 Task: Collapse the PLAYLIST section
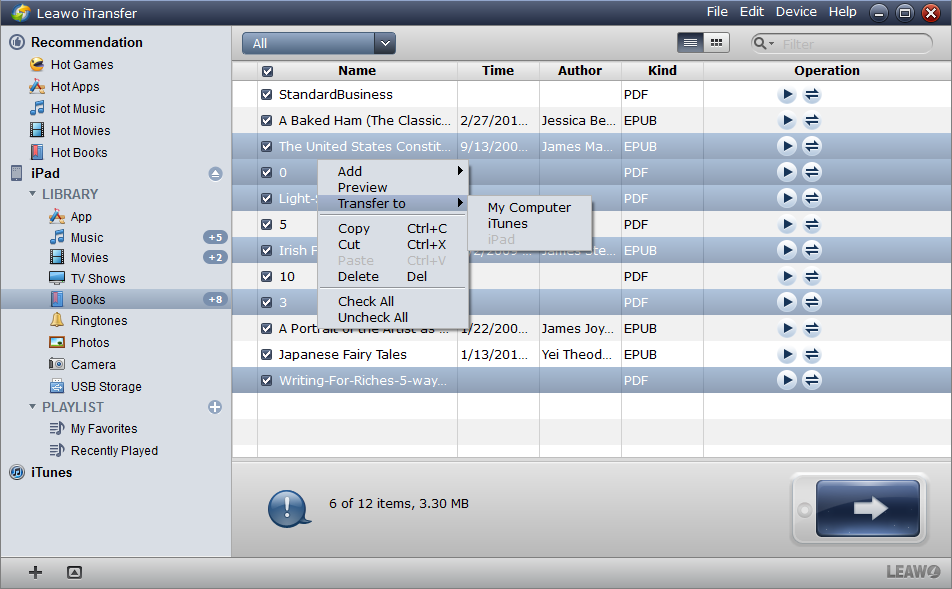click(32, 407)
